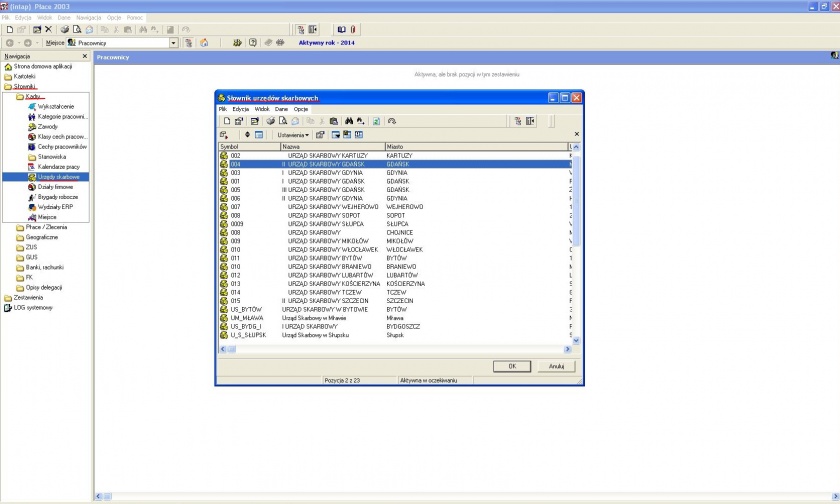Click the binoculars find icon in dictionary dialog
This screenshot has height=504, width=840.
349,121
